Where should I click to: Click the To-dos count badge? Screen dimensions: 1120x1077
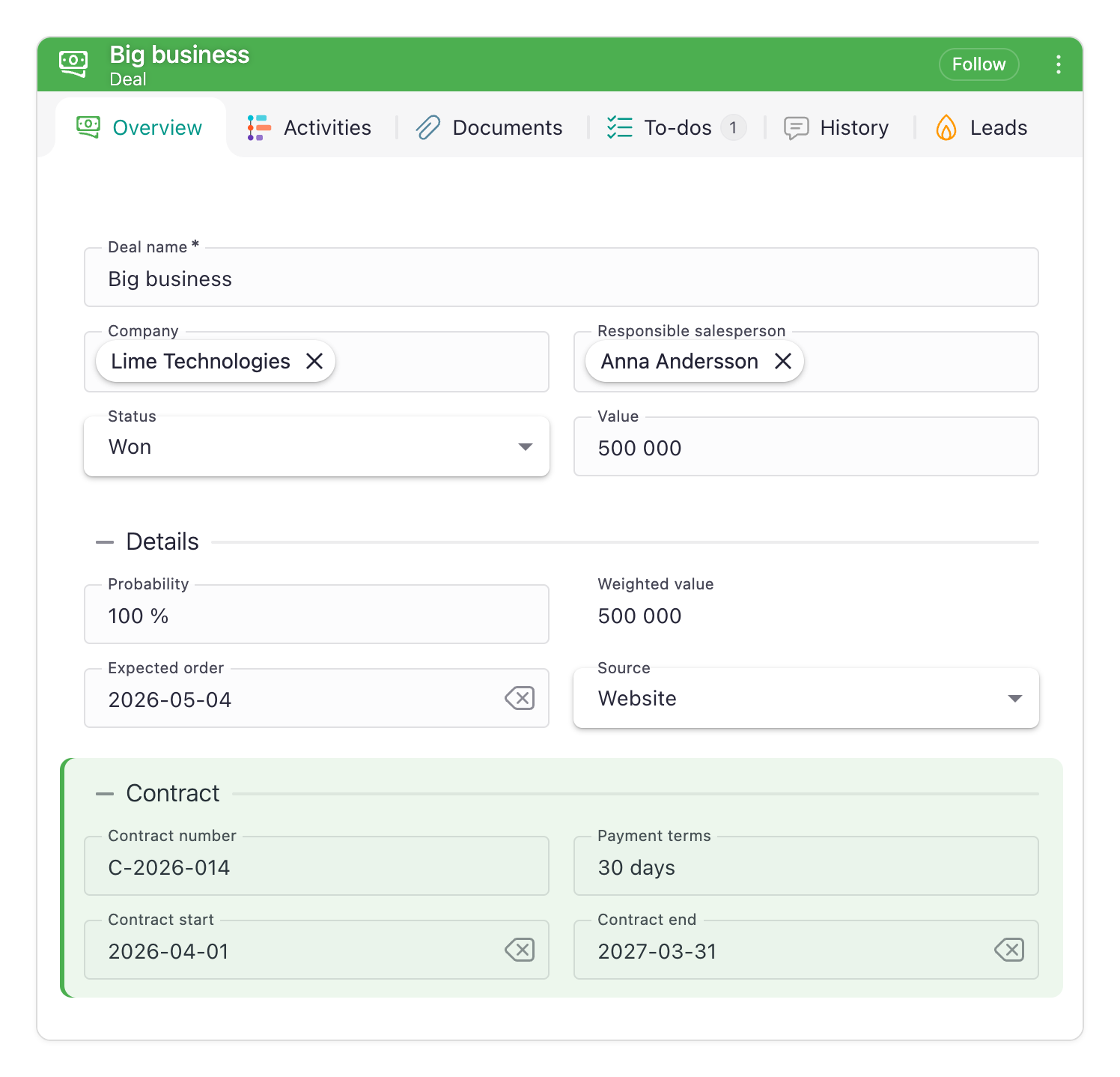733,128
